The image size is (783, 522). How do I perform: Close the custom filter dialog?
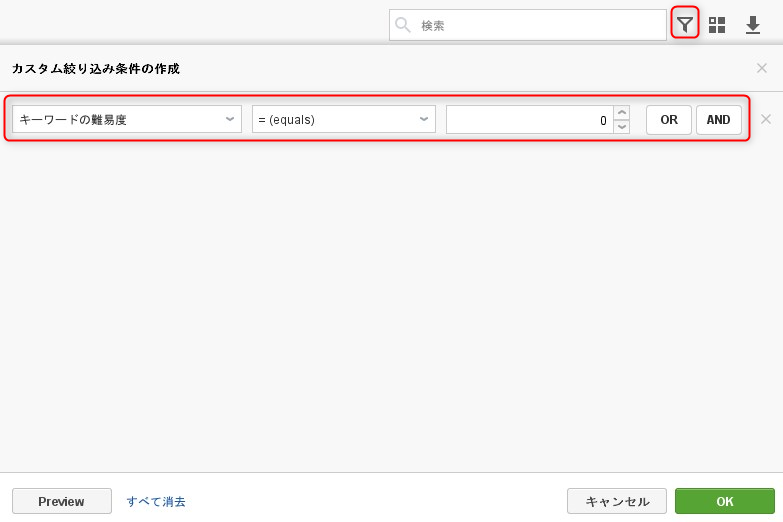tap(762, 68)
